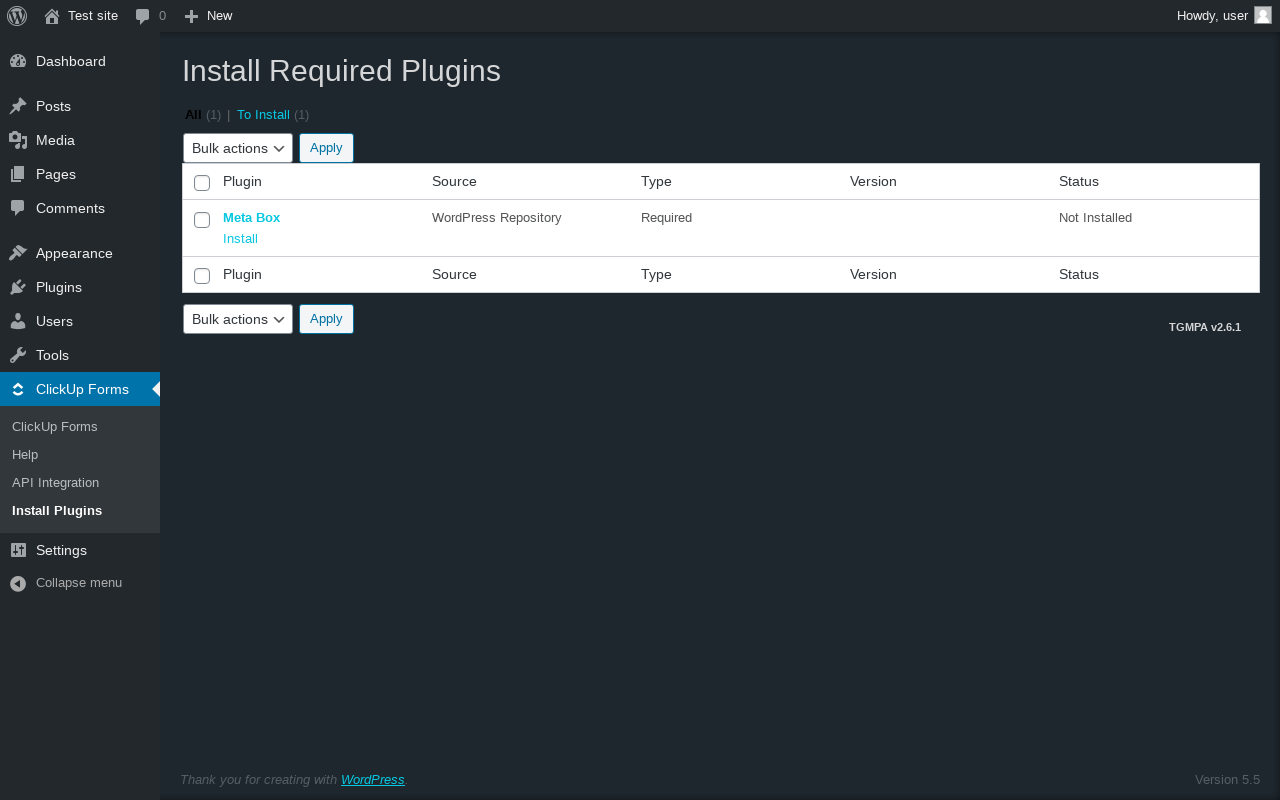
Task: Click the ClickUp Forms logo icon
Action: [x=18, y=389]
